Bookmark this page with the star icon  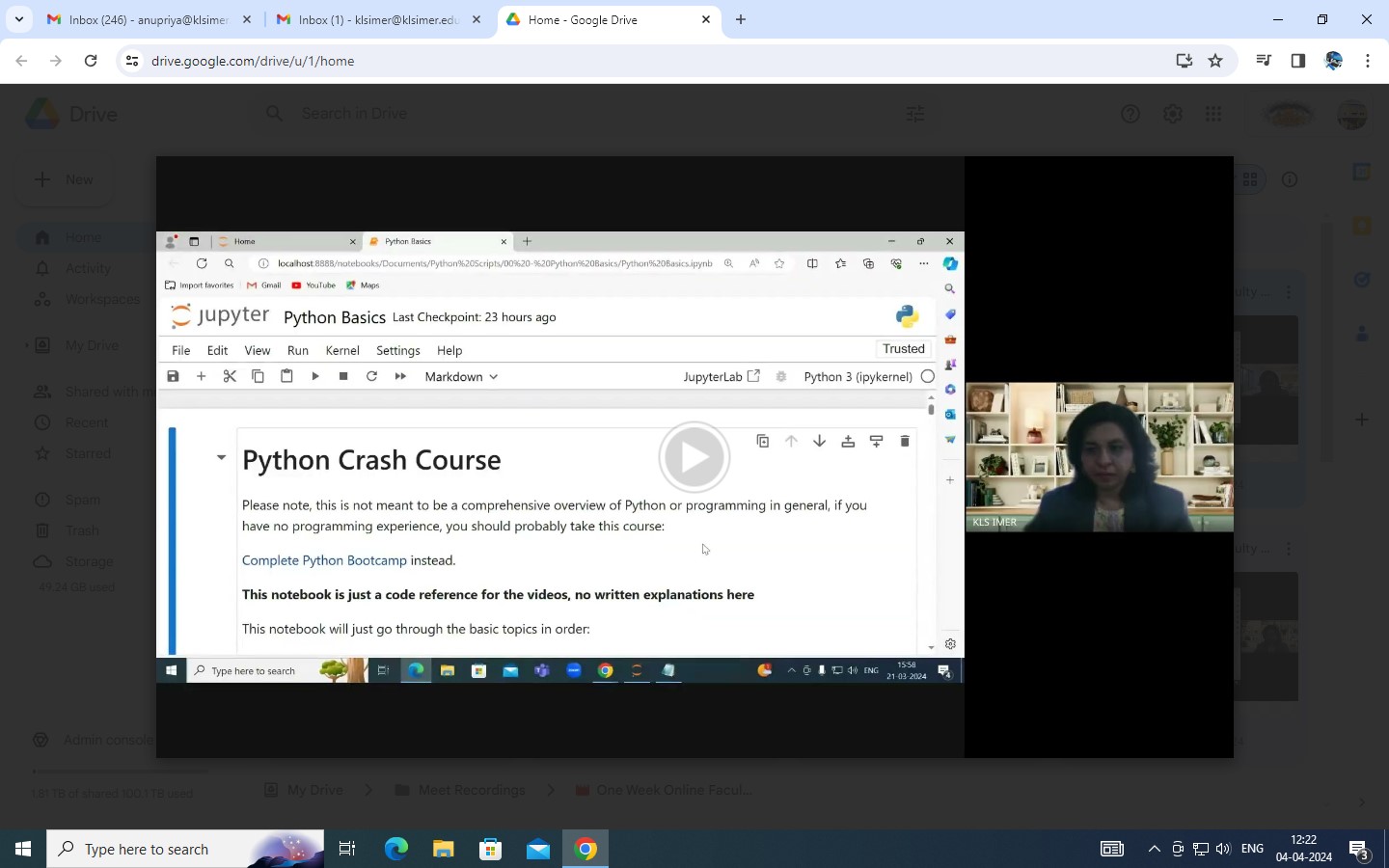(1215, 61)
